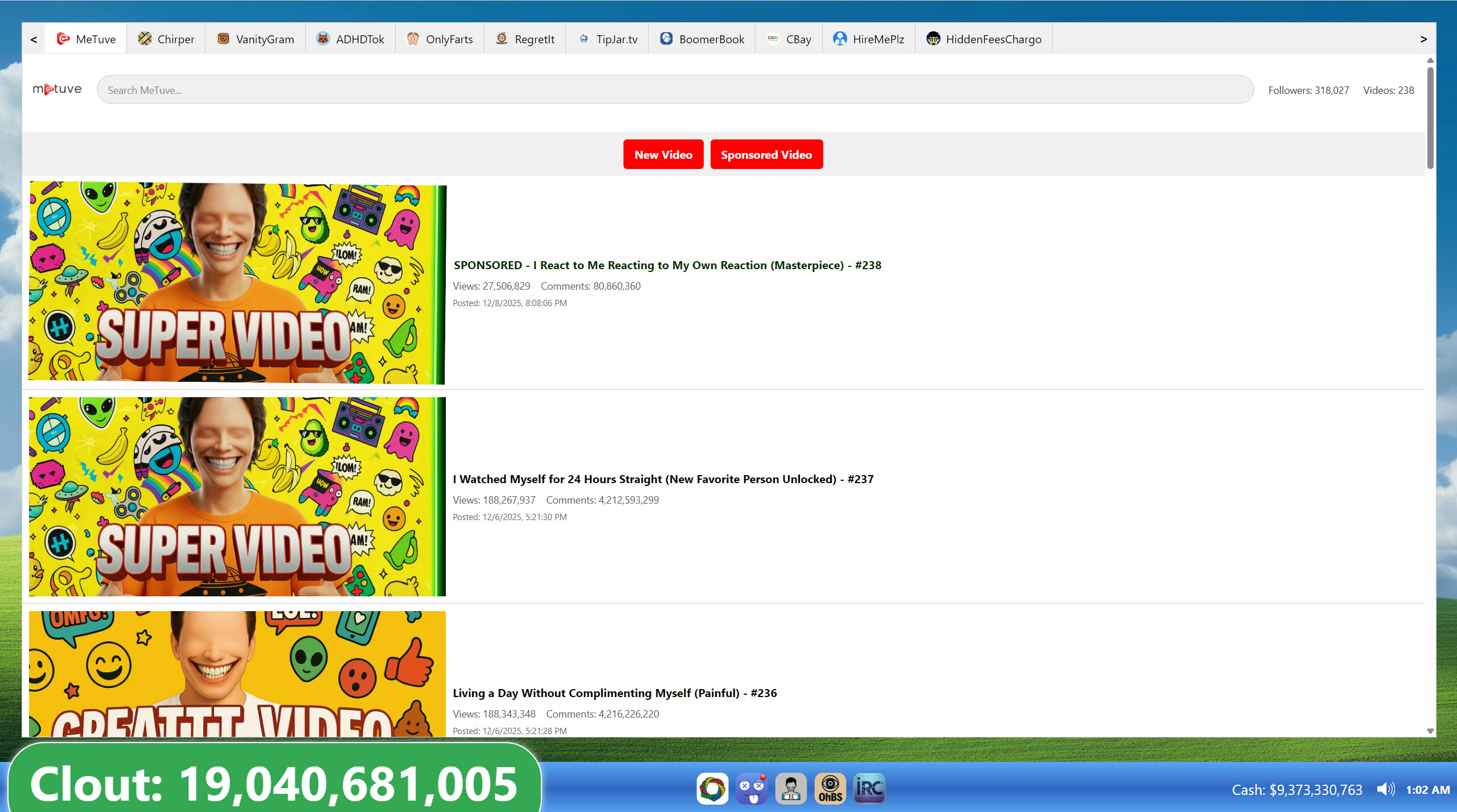
Task: Mute audio via the speaker icon
Action: point(1386,790)
